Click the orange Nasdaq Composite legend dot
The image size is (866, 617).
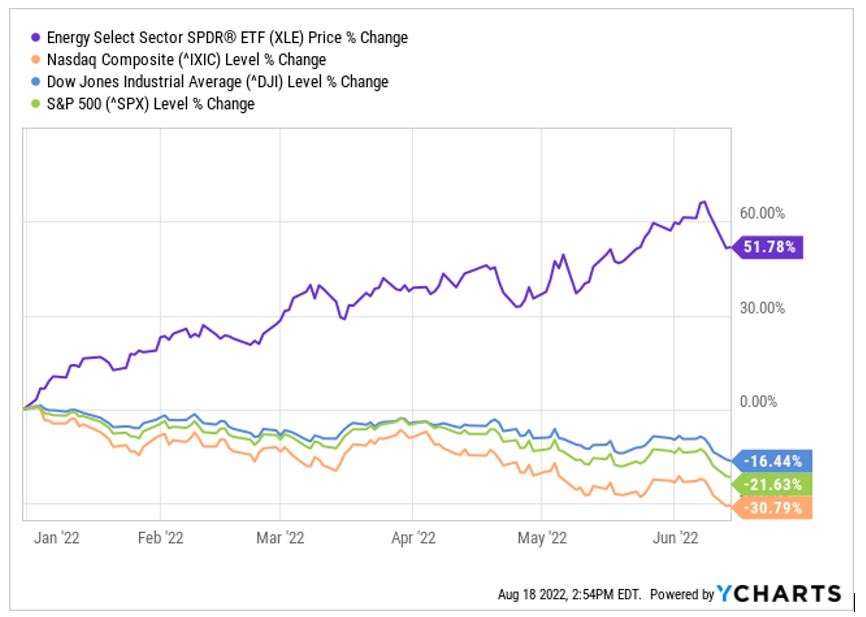(x=37, y=60)
